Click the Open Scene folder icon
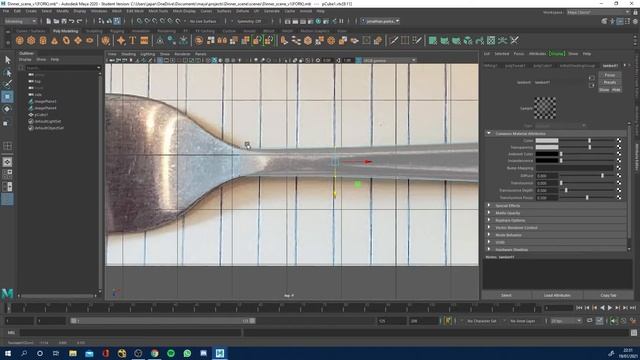The image size is (640, 360). click(x=56, y=21)
